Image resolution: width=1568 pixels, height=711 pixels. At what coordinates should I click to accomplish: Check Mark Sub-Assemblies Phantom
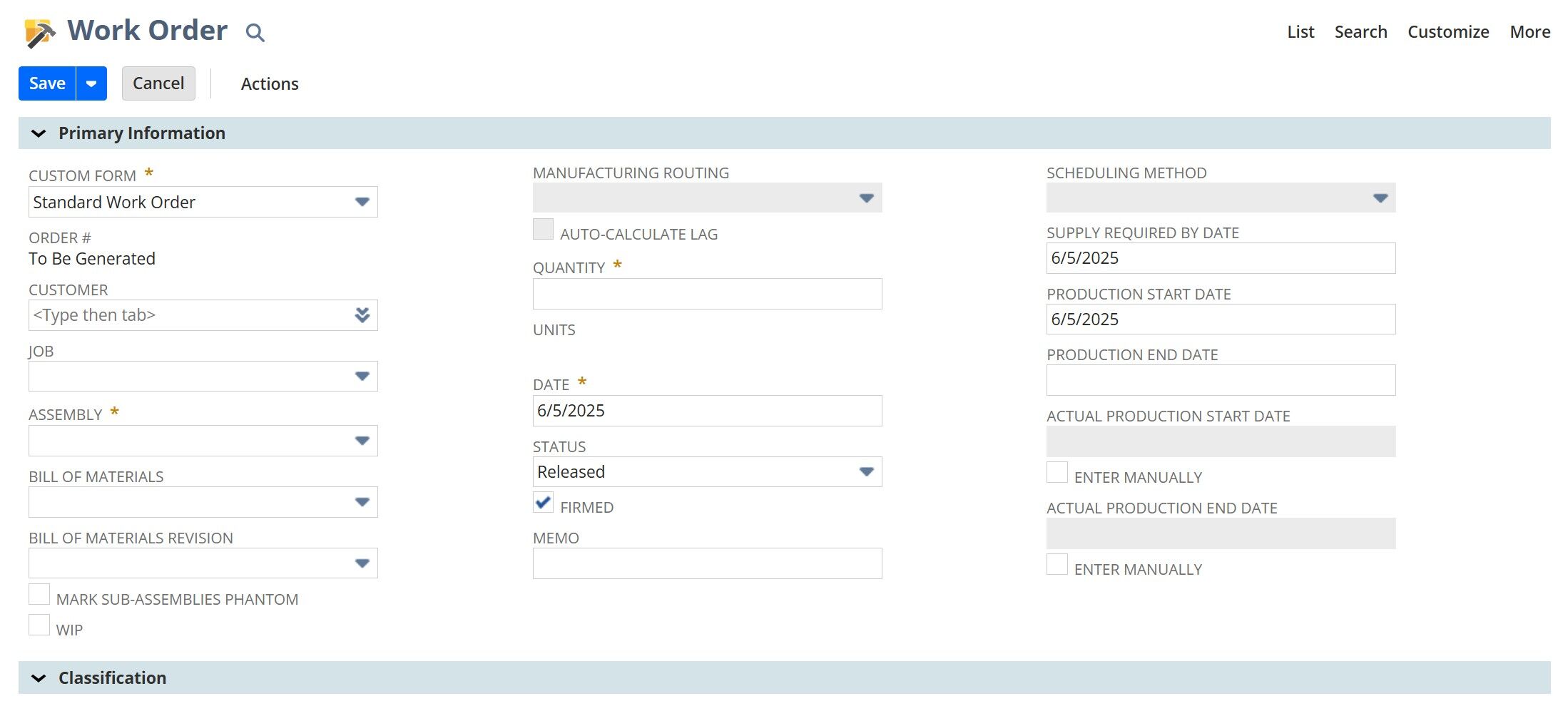39,593
